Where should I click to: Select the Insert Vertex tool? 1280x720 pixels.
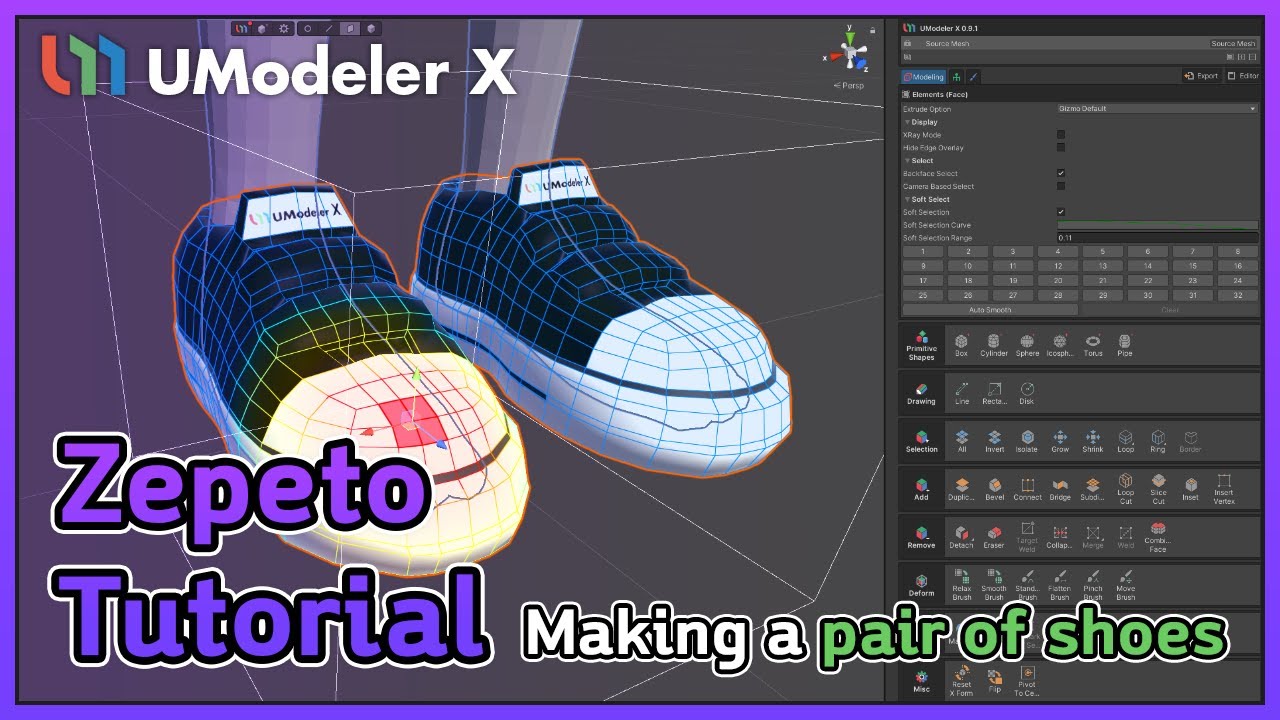pos(1224,487)
